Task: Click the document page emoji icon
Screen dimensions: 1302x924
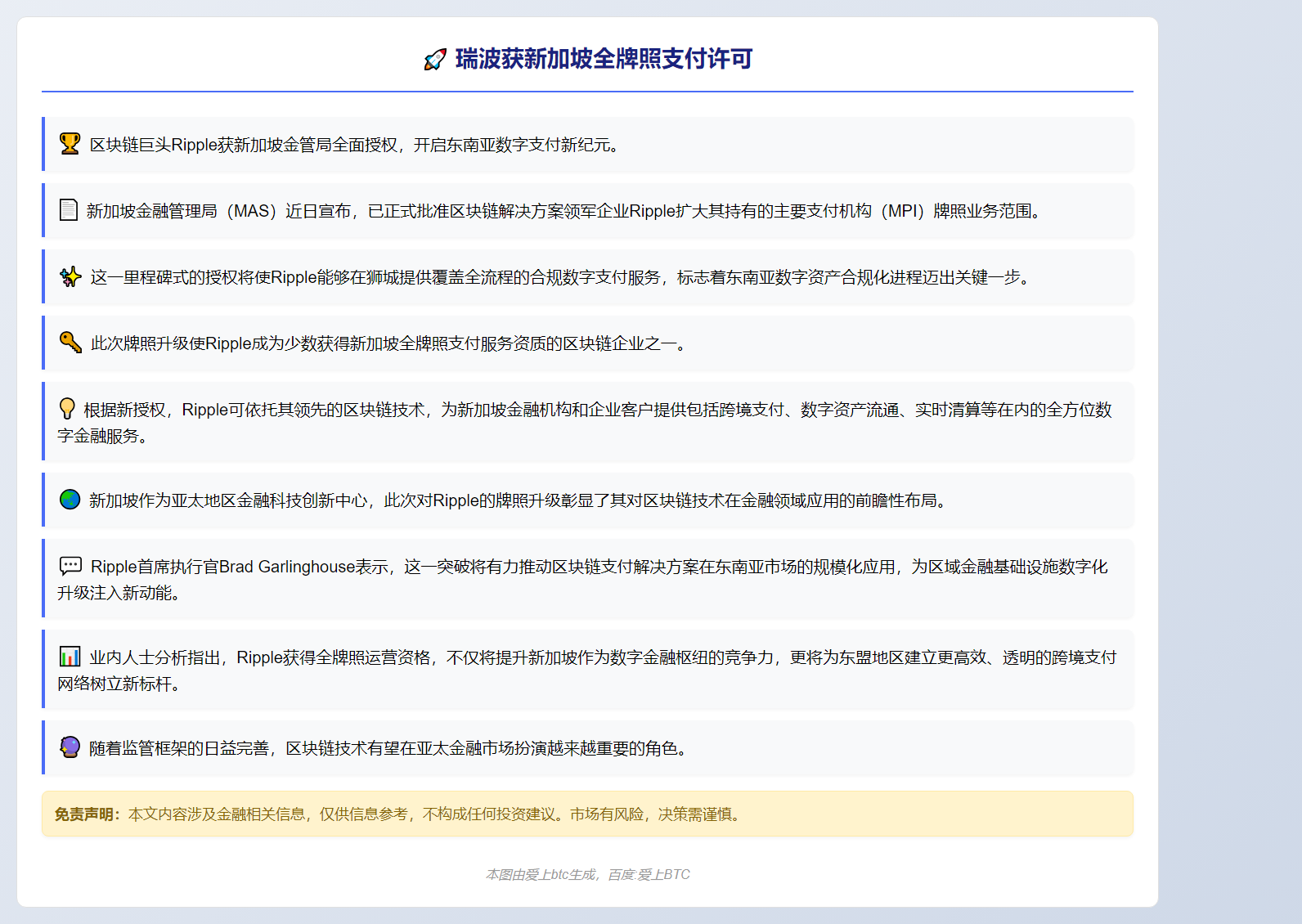Action: coord(69,210)
